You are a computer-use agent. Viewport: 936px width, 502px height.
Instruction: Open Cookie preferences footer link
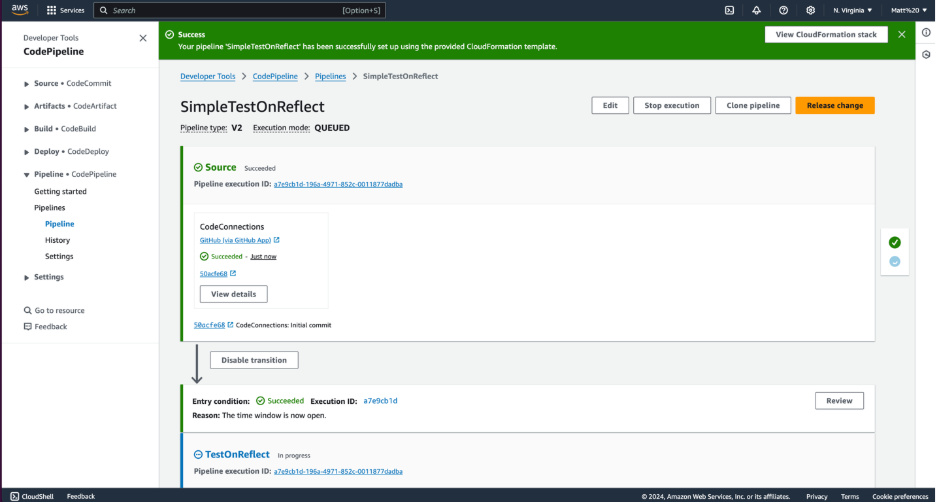point(900,497)
